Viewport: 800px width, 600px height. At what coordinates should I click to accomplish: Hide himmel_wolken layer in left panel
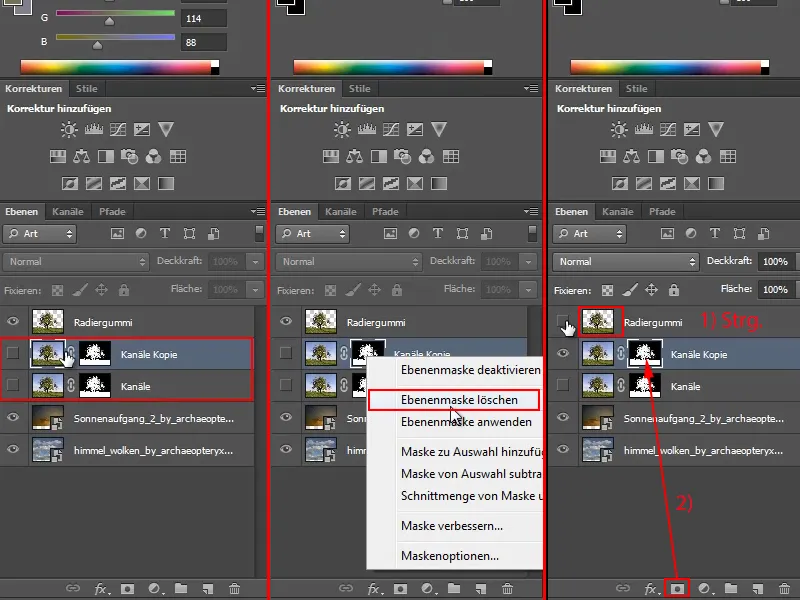tap(13, 449)
